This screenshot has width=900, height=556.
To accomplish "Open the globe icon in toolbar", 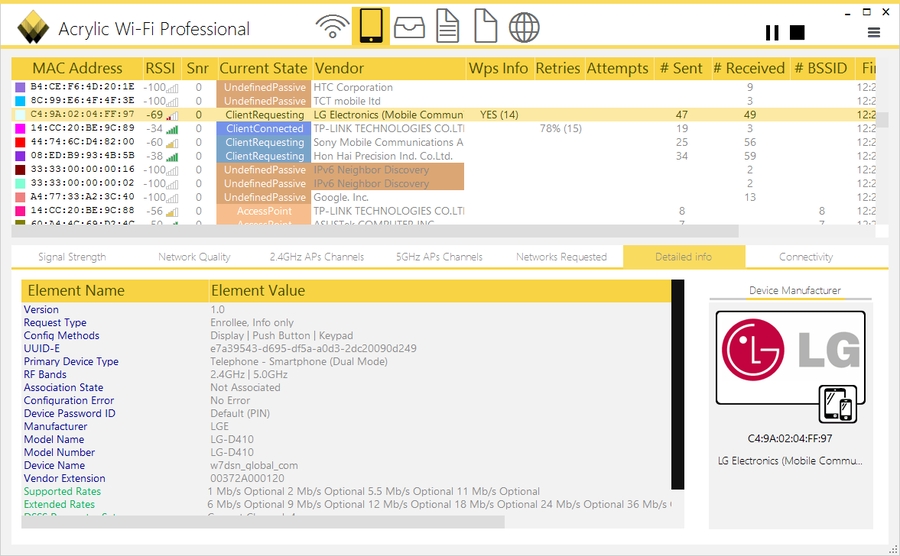I will [x=524, y=27].
